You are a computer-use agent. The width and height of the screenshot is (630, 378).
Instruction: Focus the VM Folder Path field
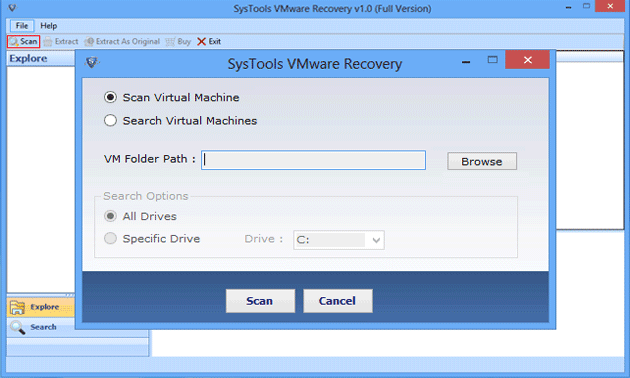313,160
